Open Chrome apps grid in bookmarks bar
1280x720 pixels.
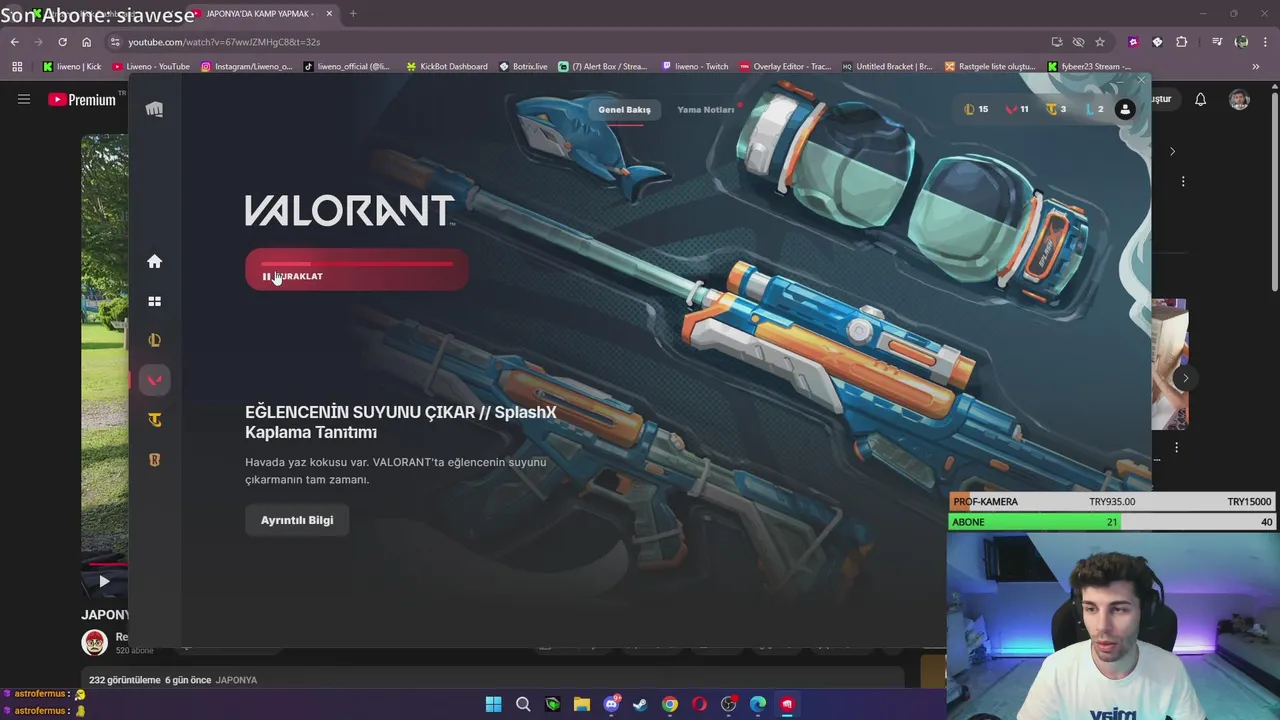click(x=17, y=67)
